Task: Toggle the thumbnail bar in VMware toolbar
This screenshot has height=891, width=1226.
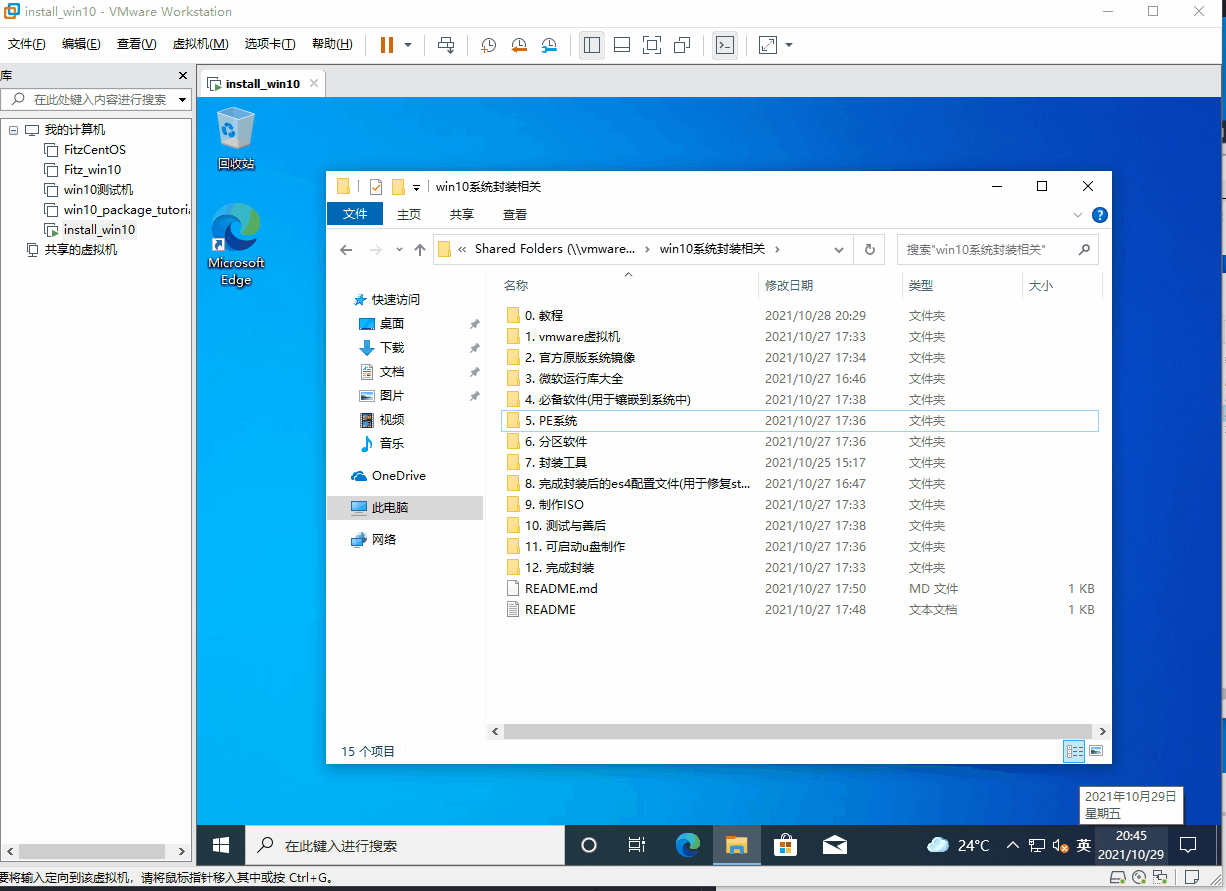Action: click(622, 45)
